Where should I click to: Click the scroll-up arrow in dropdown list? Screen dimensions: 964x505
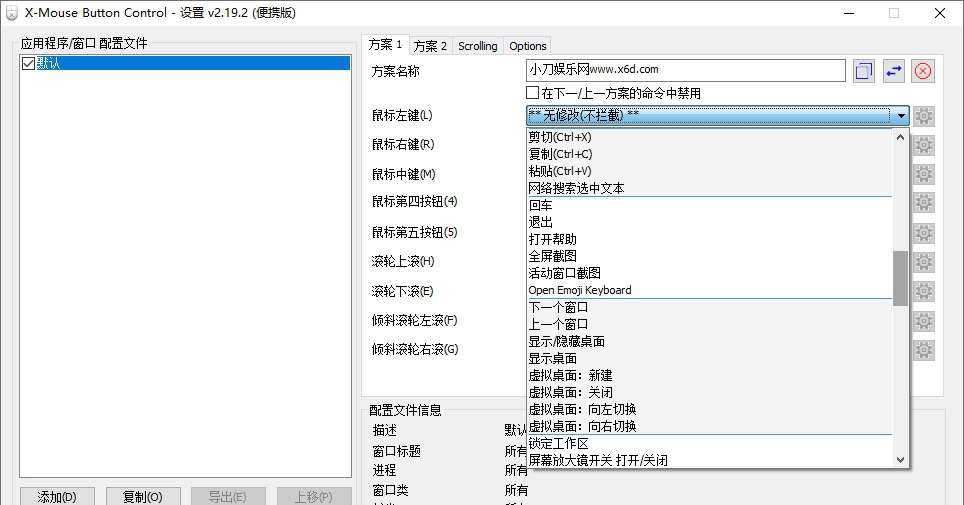click(901, 137)
